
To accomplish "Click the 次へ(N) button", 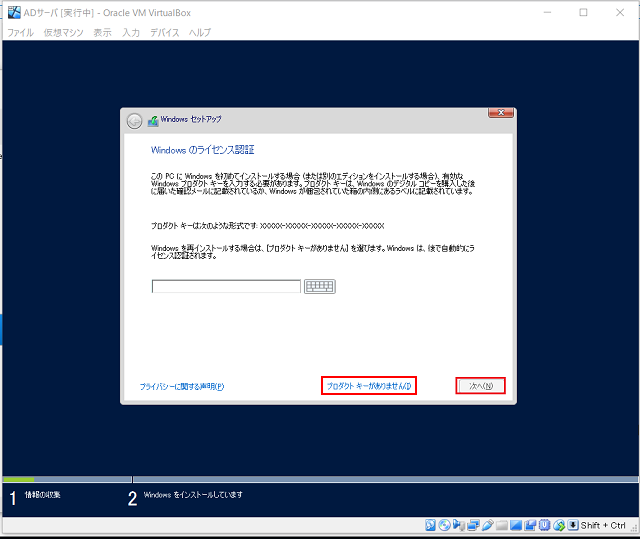I will point(481,386).
